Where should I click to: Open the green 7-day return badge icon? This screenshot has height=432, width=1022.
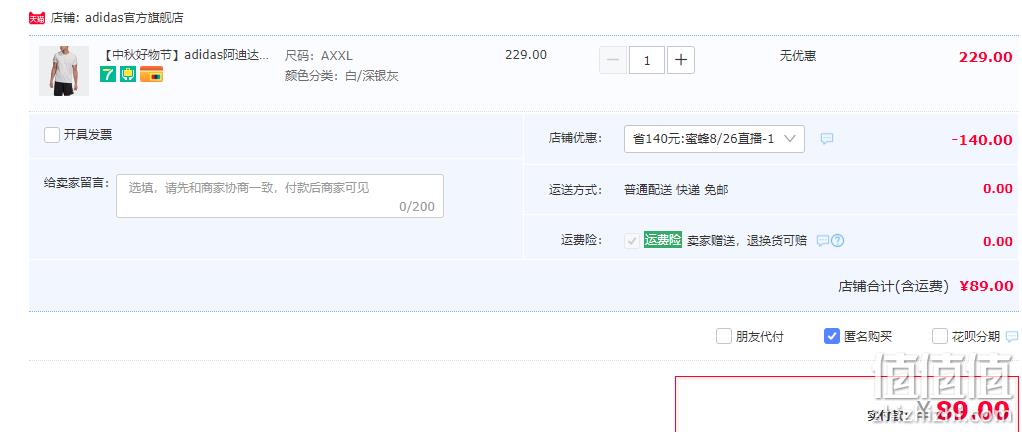[108, 74]
